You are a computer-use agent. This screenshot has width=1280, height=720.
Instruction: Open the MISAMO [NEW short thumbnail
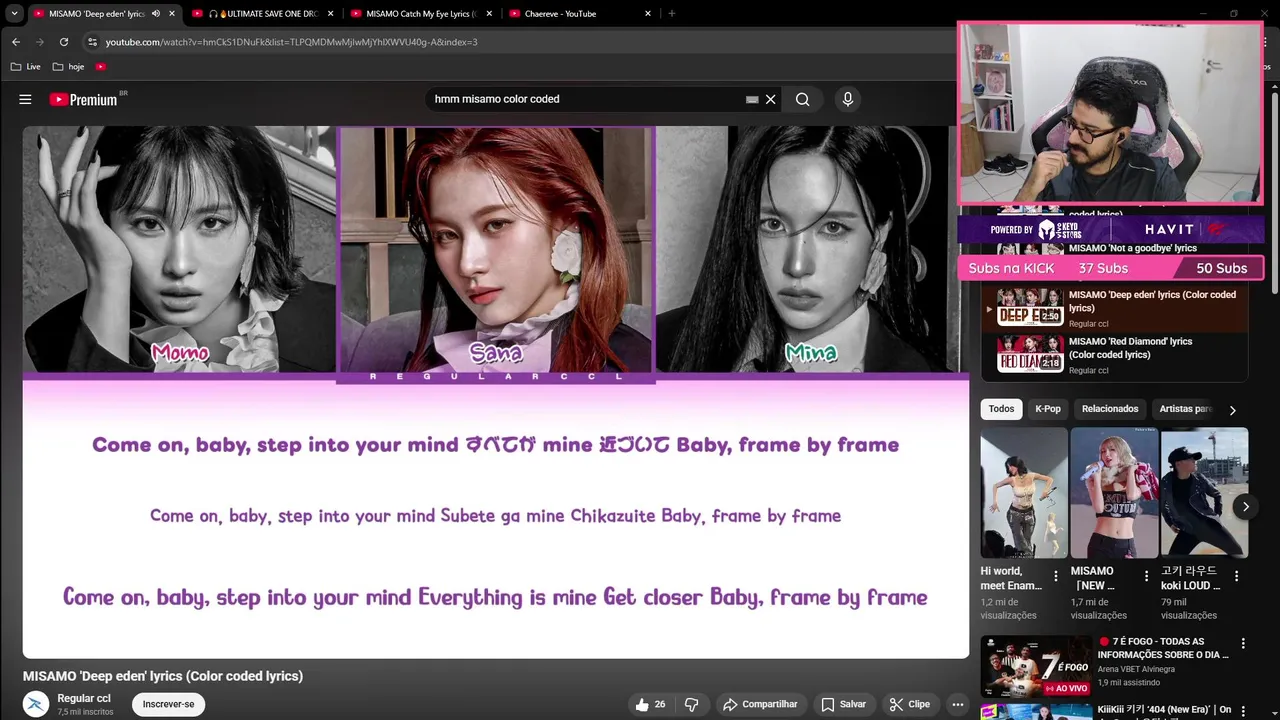1114,493
